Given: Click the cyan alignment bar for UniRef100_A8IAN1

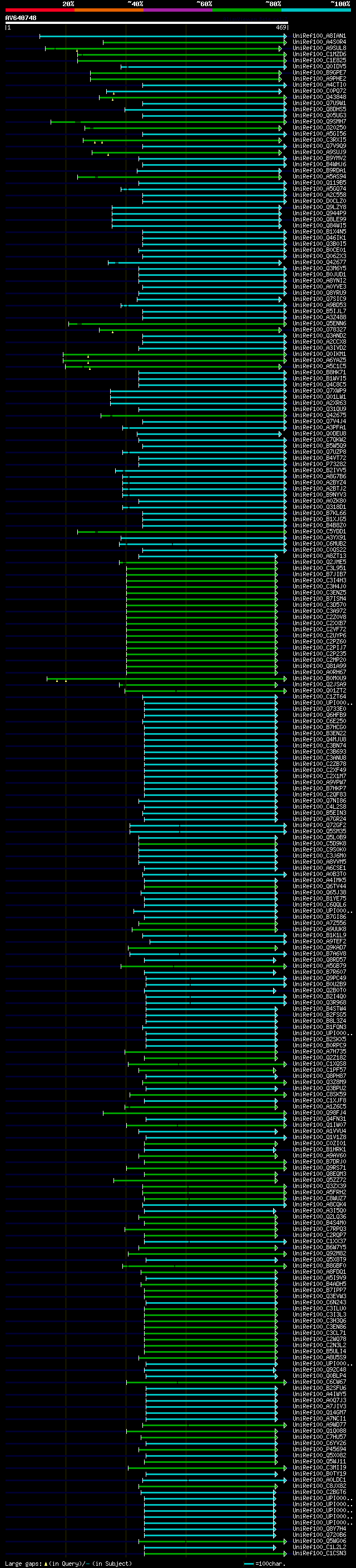Looking at the screenshot, I should (163, 36).
